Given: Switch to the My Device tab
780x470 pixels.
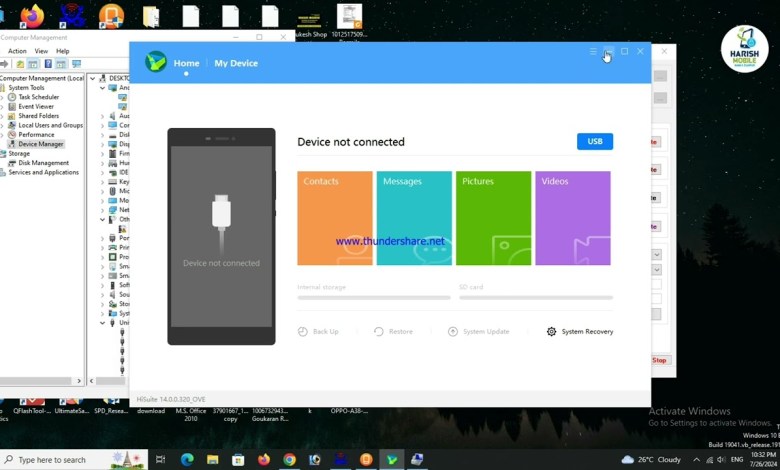Looking at the screenshot, I should point(236,63).
